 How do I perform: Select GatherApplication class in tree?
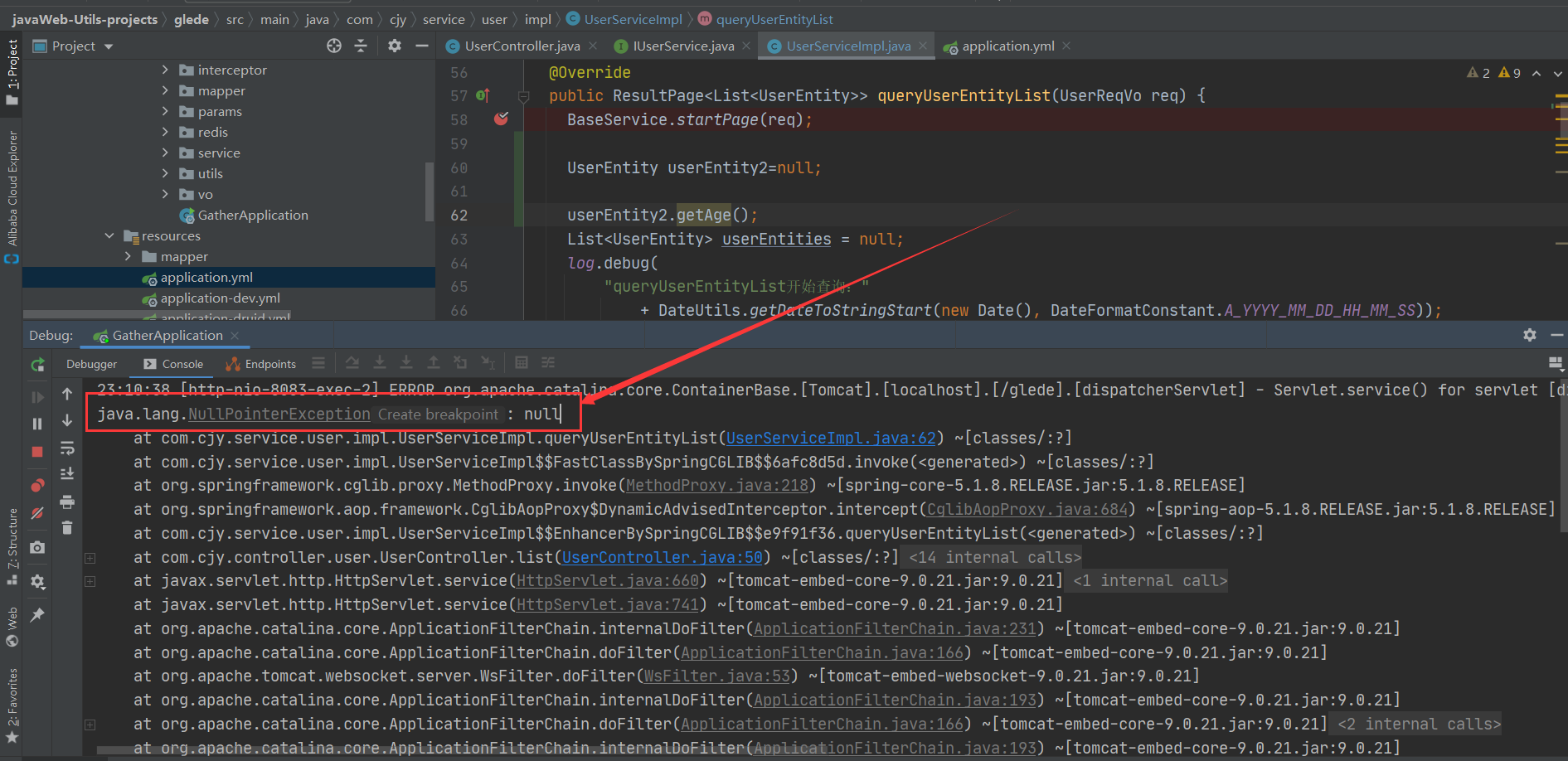pos(252,215)
